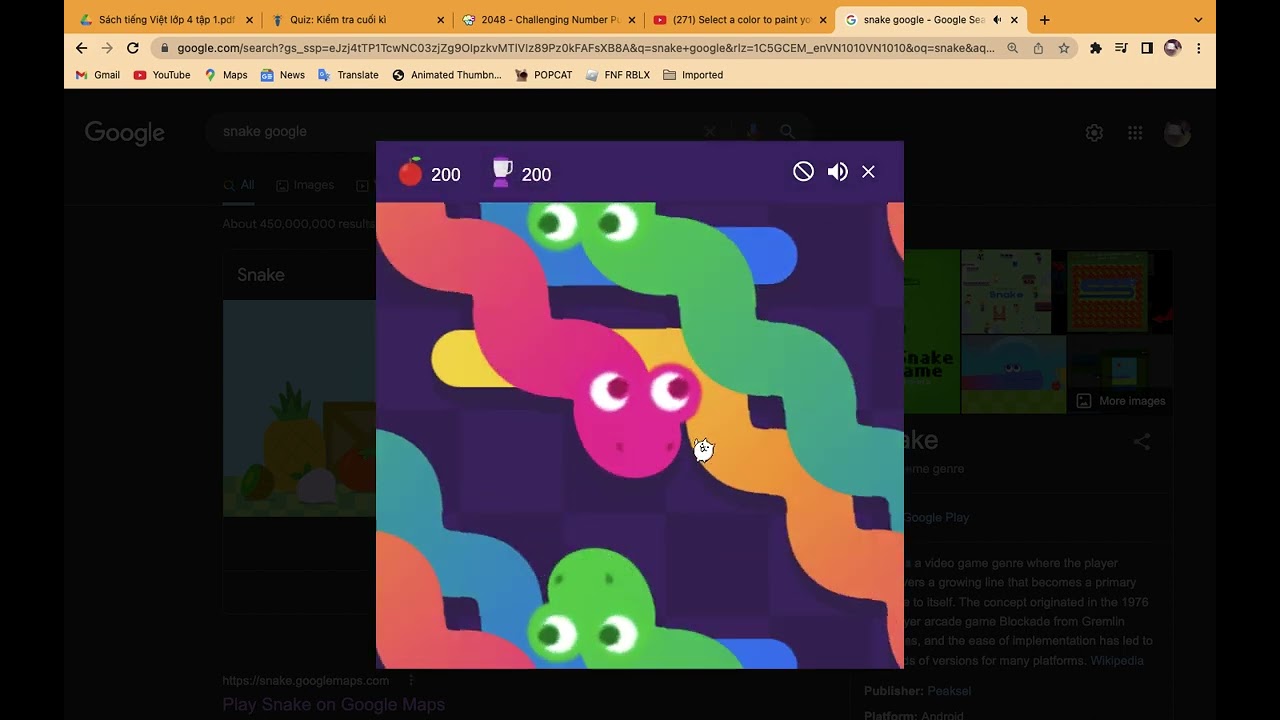Mute the snake game sound

coord(838,172)
